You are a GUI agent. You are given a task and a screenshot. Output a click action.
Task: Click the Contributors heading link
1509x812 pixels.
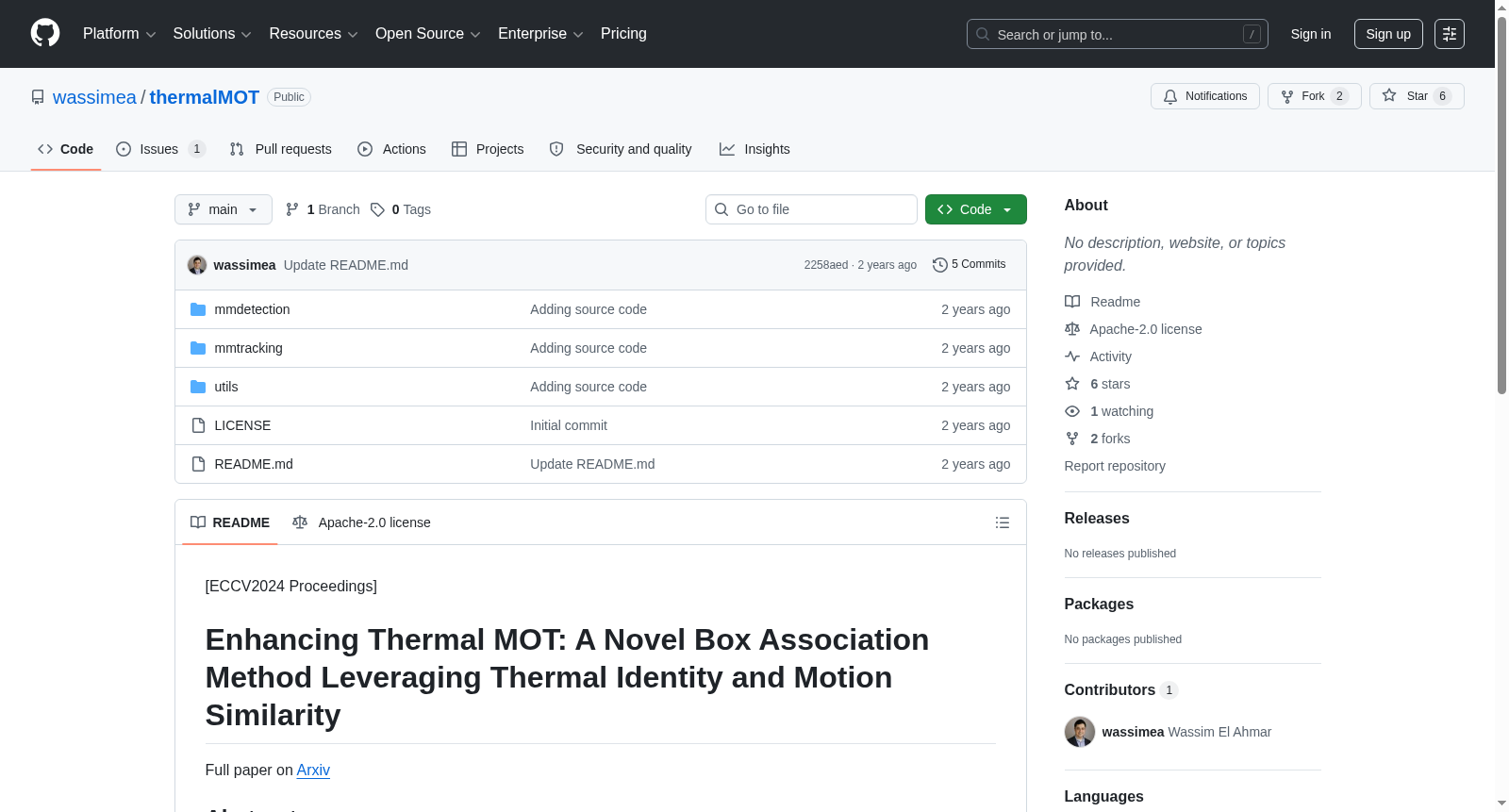[x=1121, y=690]
